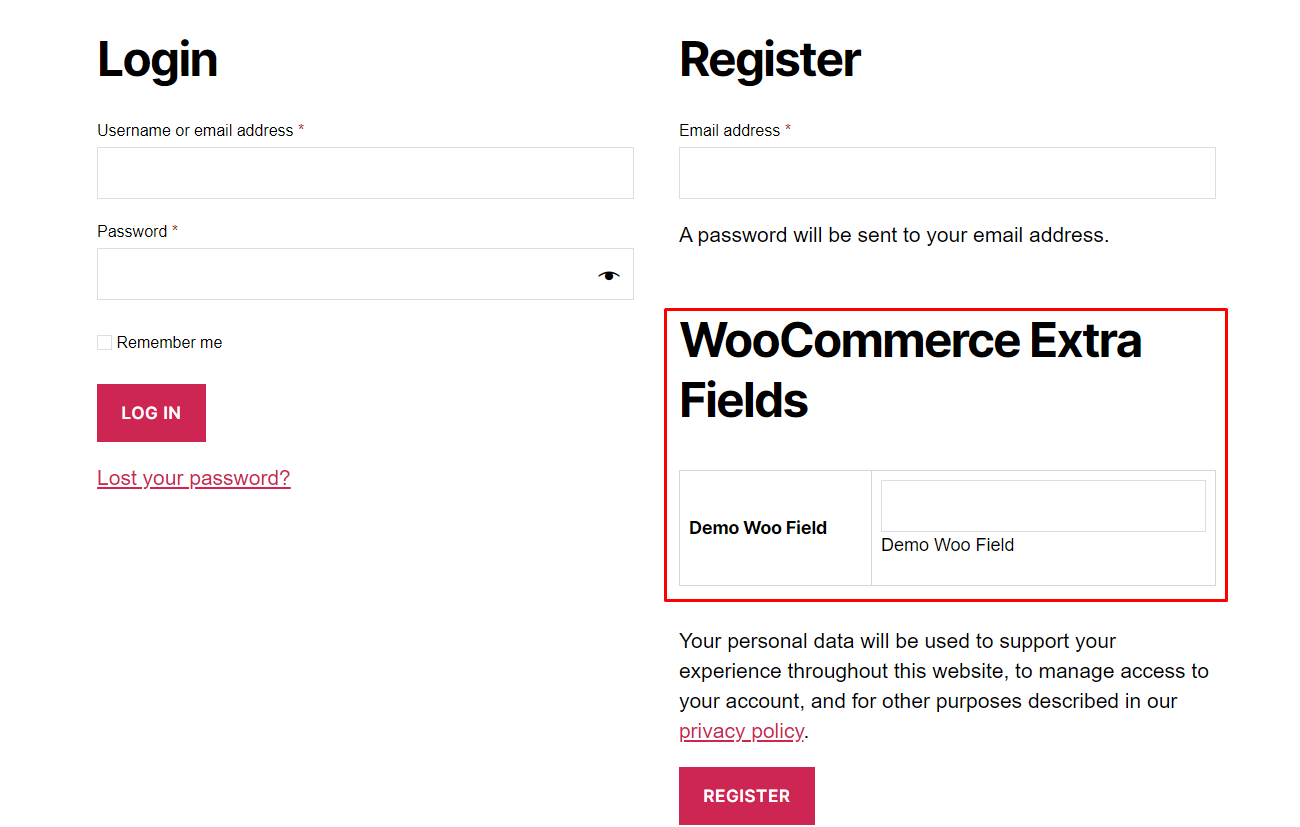Image resolution: width=1300 pixels, height=827 pixels.
Task: Show password with the eye icon
Action: (x=609, y=275)
